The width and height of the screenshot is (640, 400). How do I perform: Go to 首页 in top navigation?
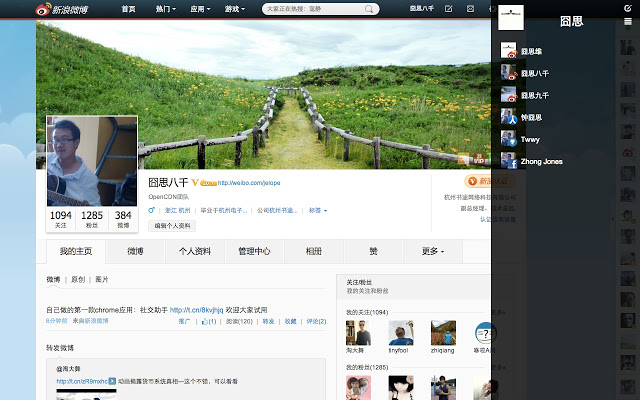(x=128, y=9)
